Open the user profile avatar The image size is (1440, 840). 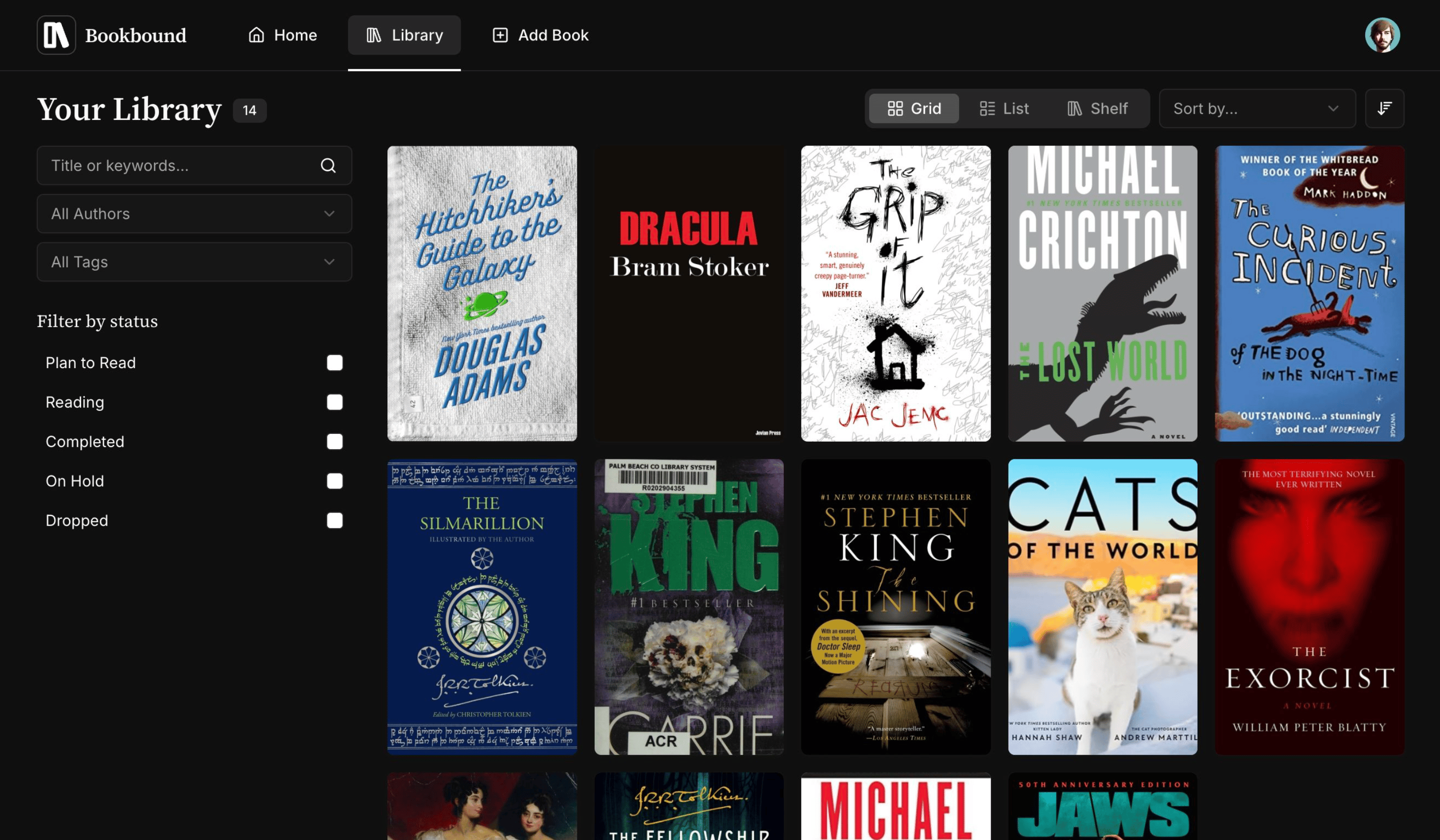[x=1382, y=35]
